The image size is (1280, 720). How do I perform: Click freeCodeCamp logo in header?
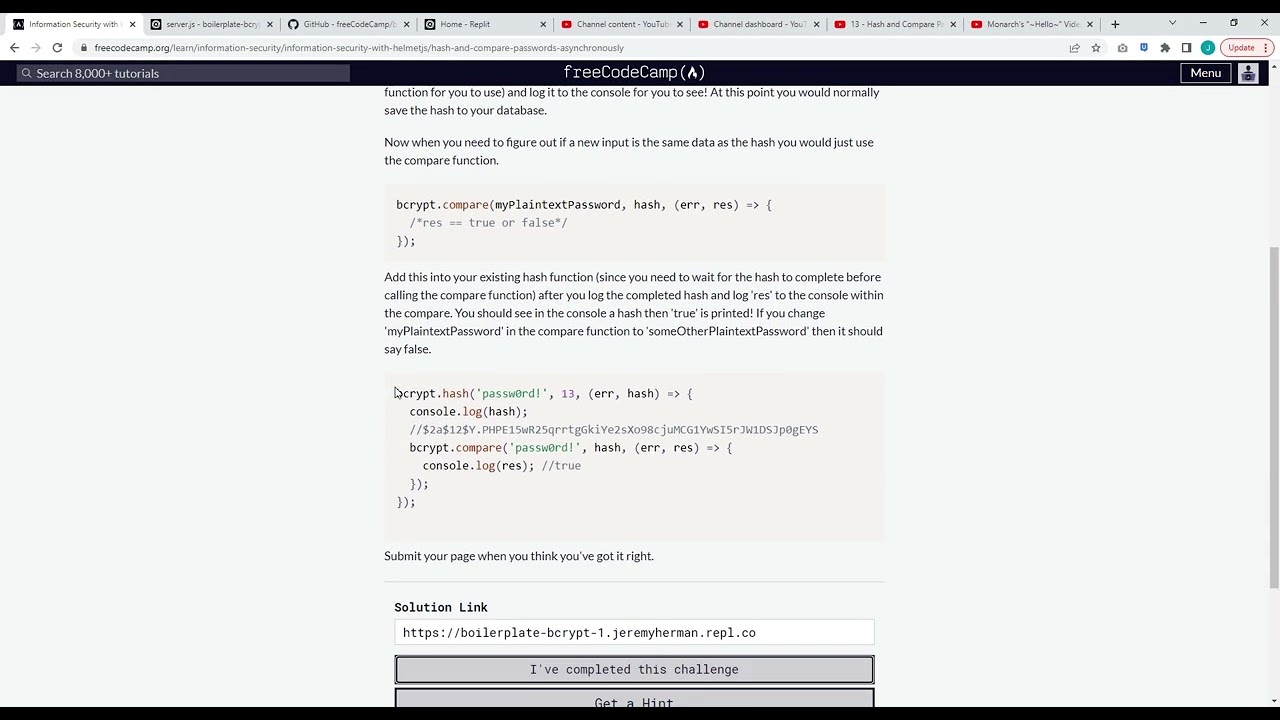pos(634,72)
